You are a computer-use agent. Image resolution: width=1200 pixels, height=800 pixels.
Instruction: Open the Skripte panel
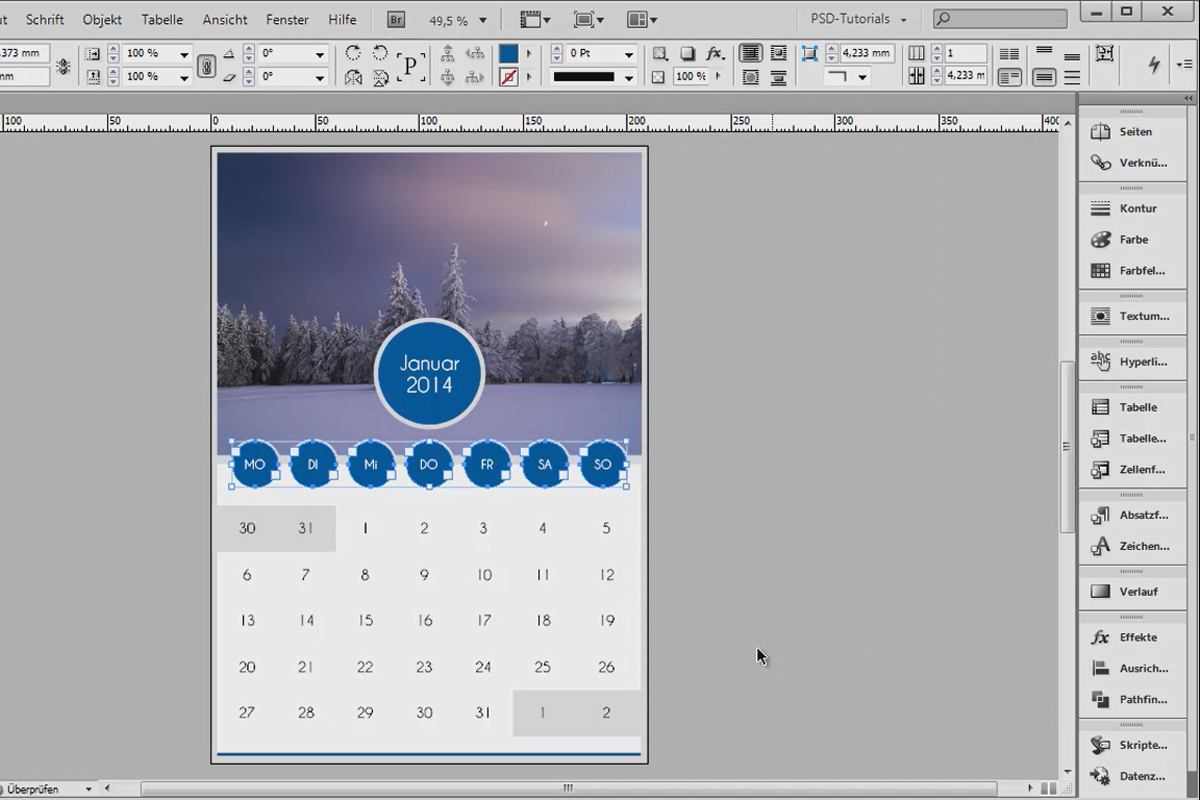pyautogui.click(x=1130, y=746)
